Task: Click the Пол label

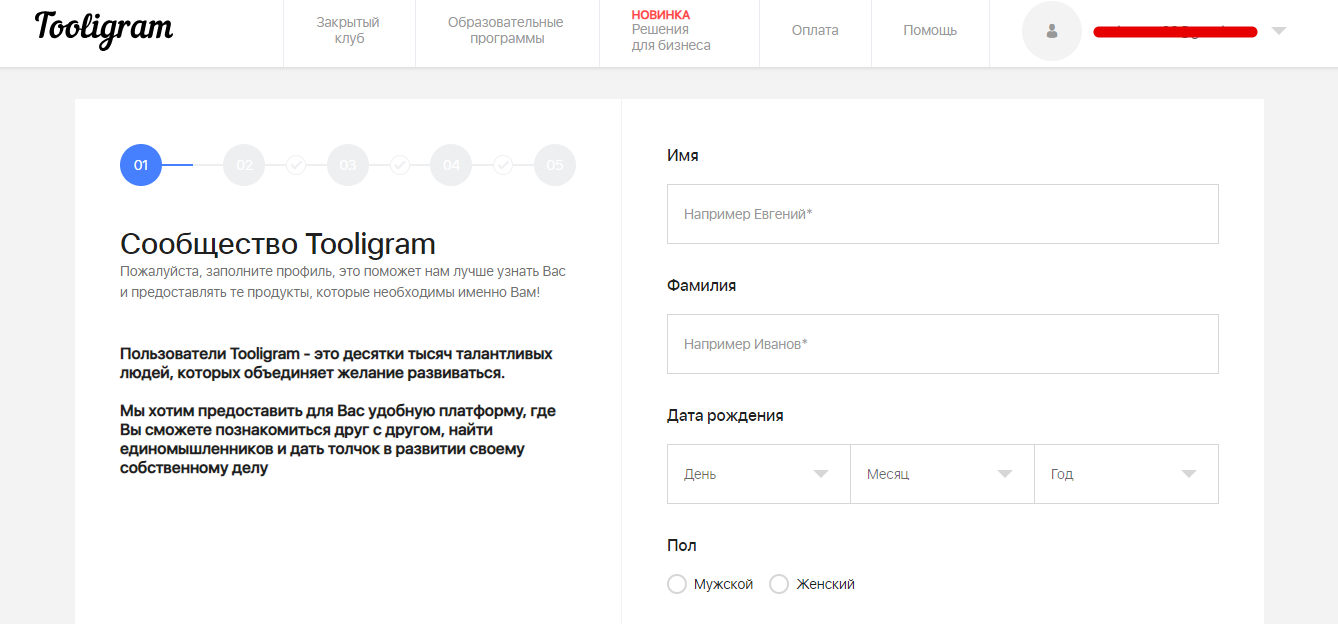Action: (x=682, y=545)
